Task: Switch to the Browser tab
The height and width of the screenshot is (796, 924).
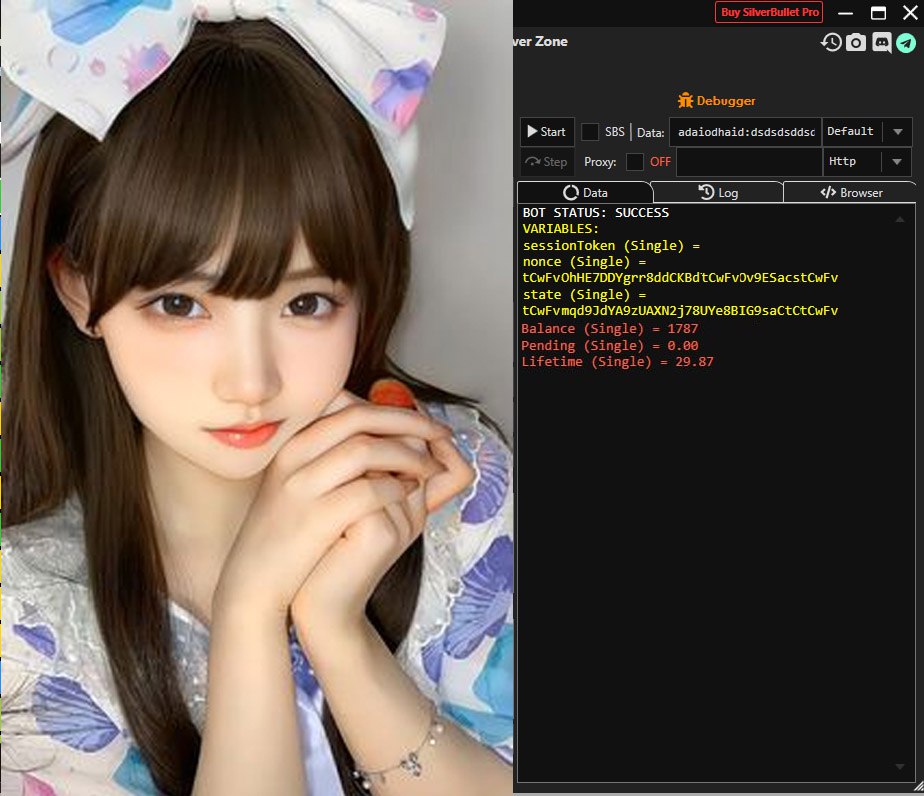Action: [x=850, y=193]
